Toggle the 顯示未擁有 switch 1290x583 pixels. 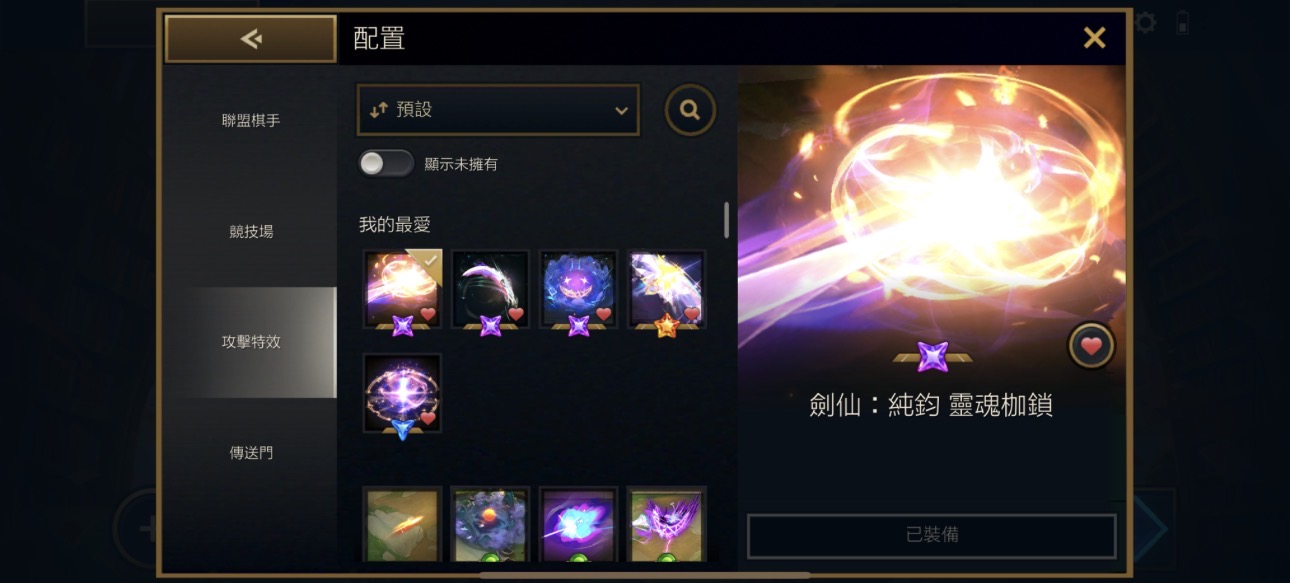click(x=386, y=163)
